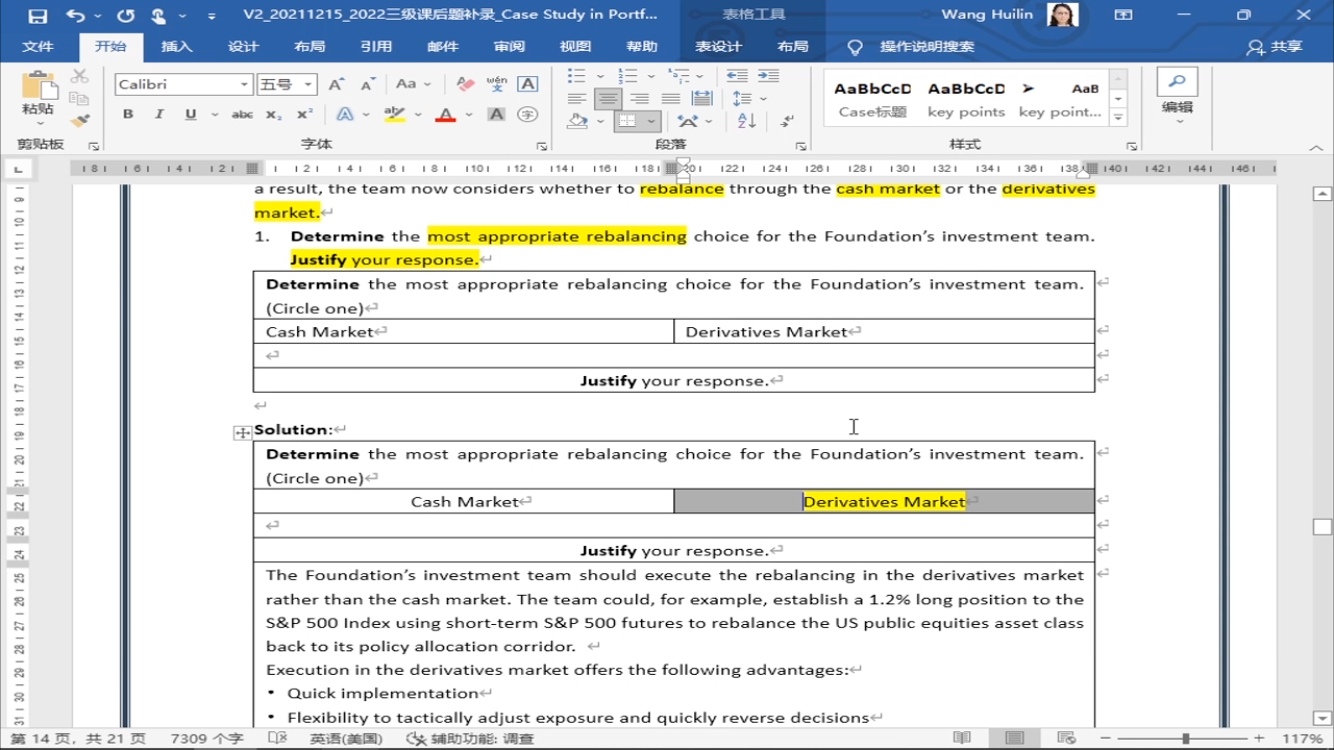Click the bulleted list icon

[x=577, y=76]
